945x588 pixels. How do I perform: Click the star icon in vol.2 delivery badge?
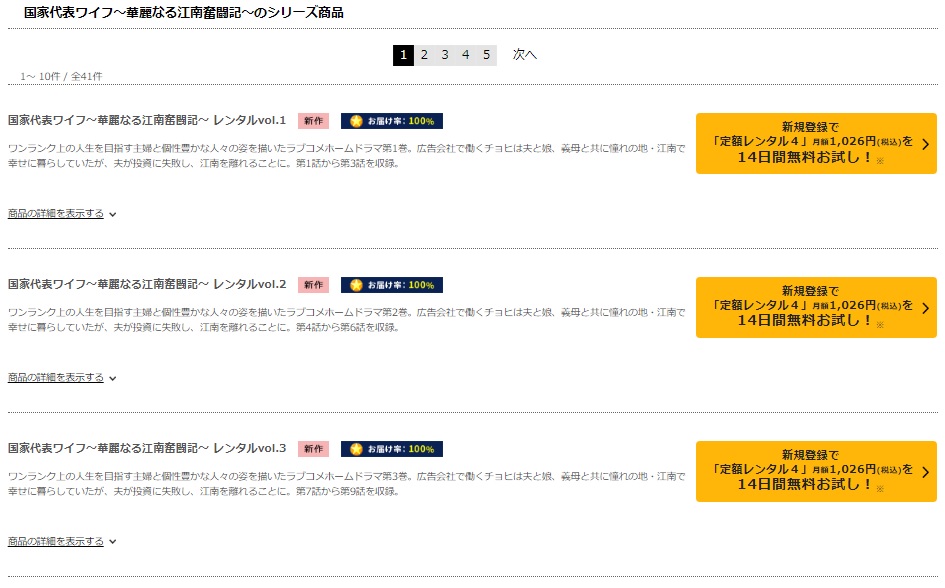pos(356,285)
